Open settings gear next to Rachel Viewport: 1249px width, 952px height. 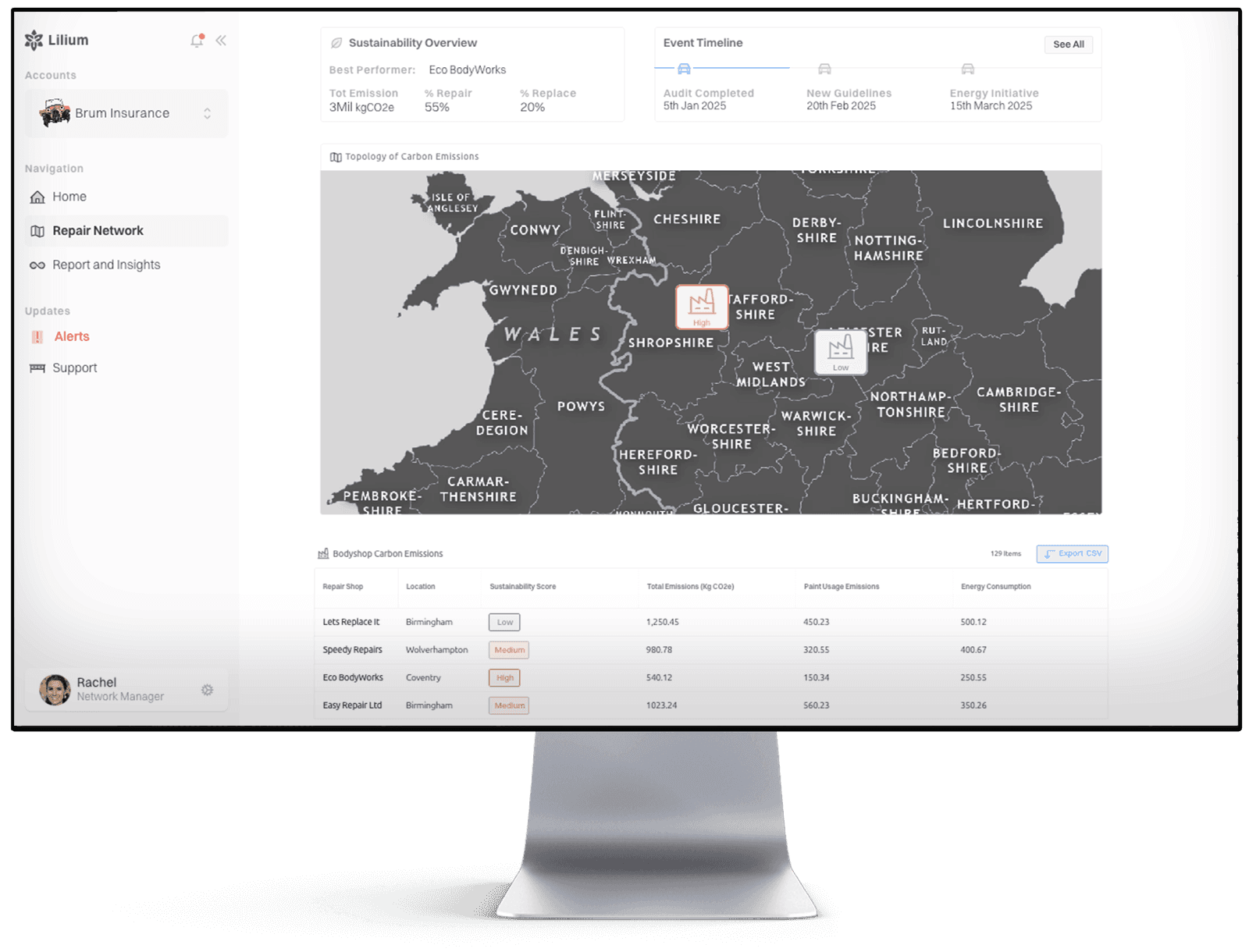[207, 690]
